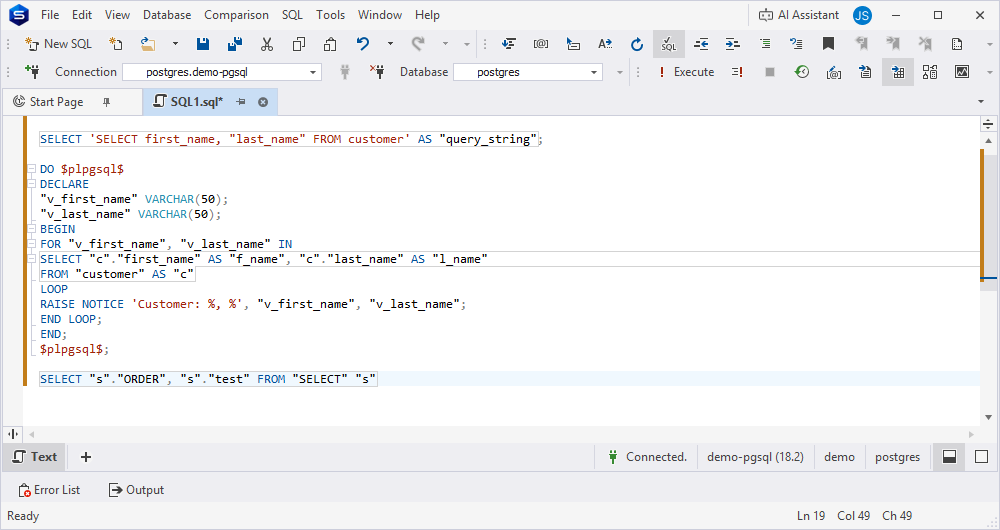Collapse the DO $plpgsql$ code block
This screenshot has height=530, width=1000.
(31, 169)
